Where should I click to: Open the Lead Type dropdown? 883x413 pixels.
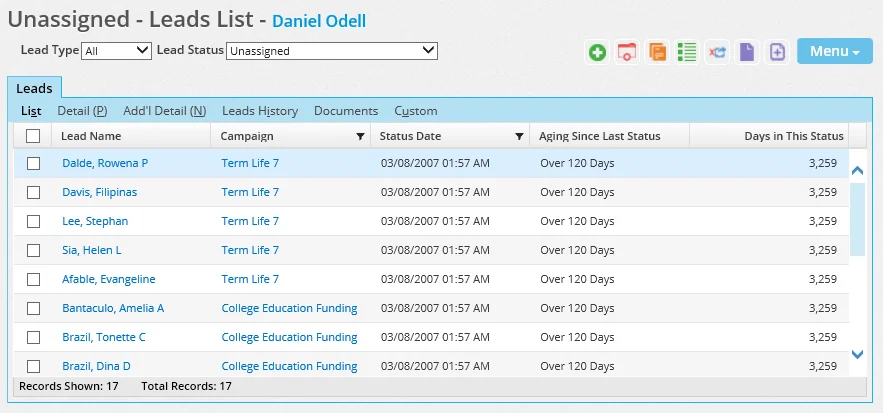[x=116, y=50]
